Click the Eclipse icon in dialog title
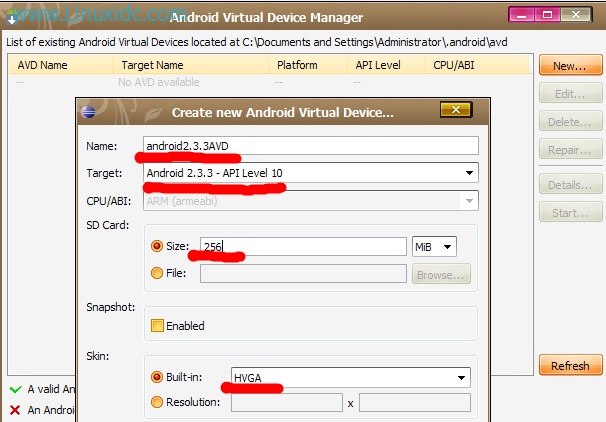606x422 pixels. pyautogui.click(x=88, y=112)
